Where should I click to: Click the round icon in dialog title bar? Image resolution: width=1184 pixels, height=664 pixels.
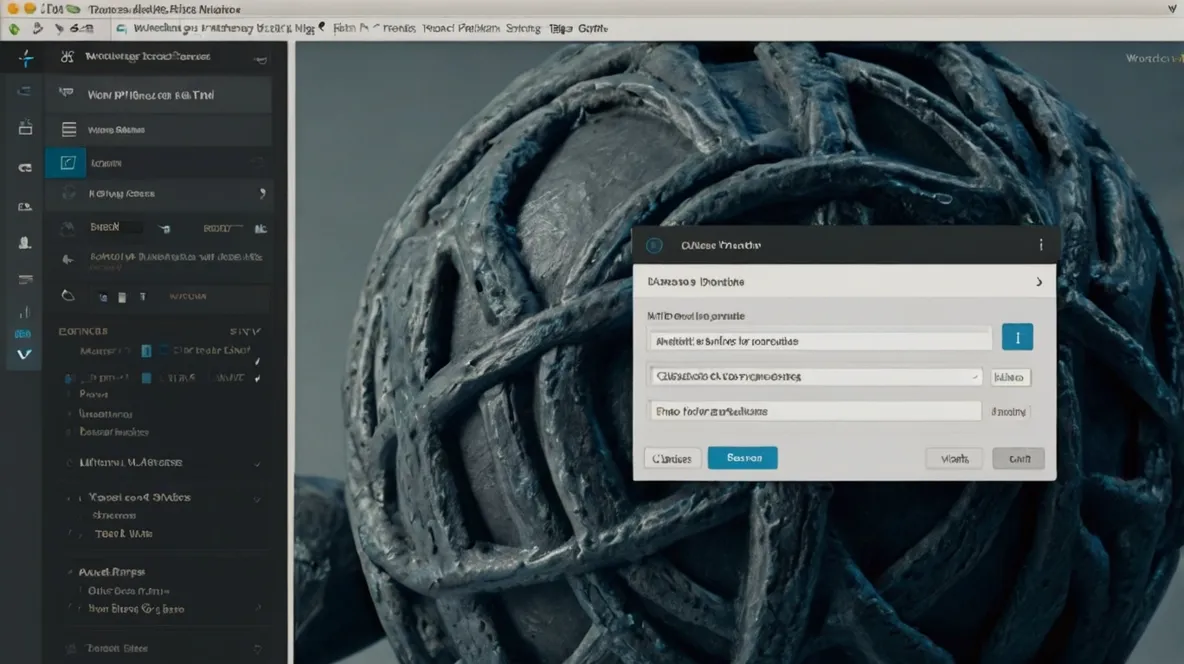tap(655, 245)
